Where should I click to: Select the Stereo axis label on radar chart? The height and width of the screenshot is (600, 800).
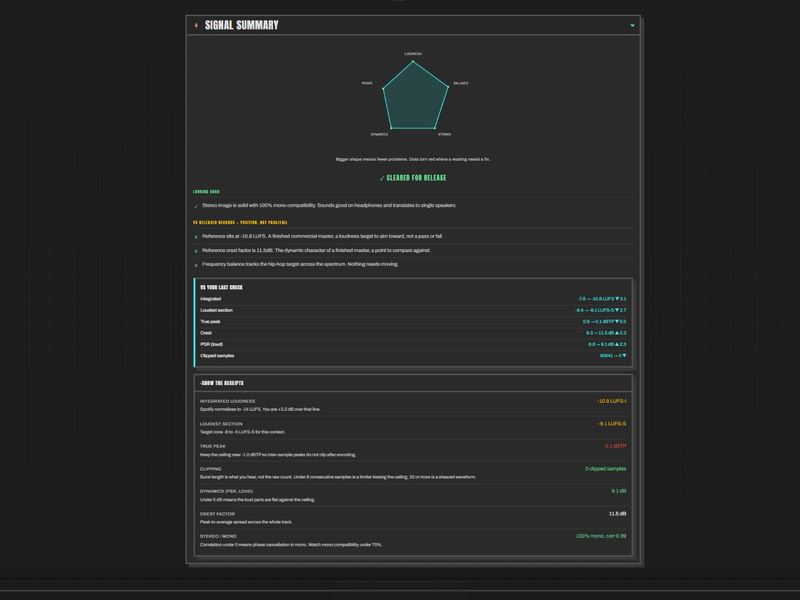point(444,134)
